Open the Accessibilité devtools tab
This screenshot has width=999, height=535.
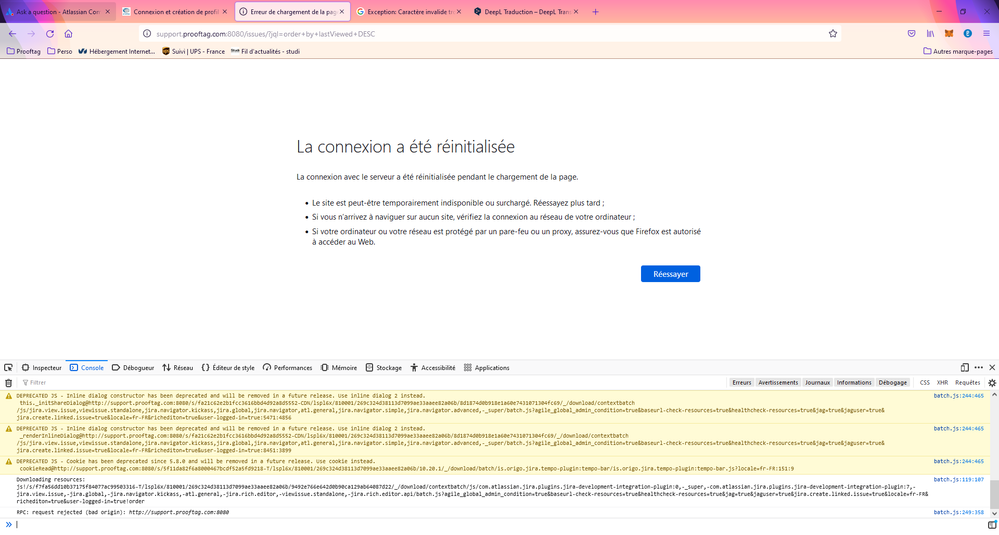click(433, 367)
